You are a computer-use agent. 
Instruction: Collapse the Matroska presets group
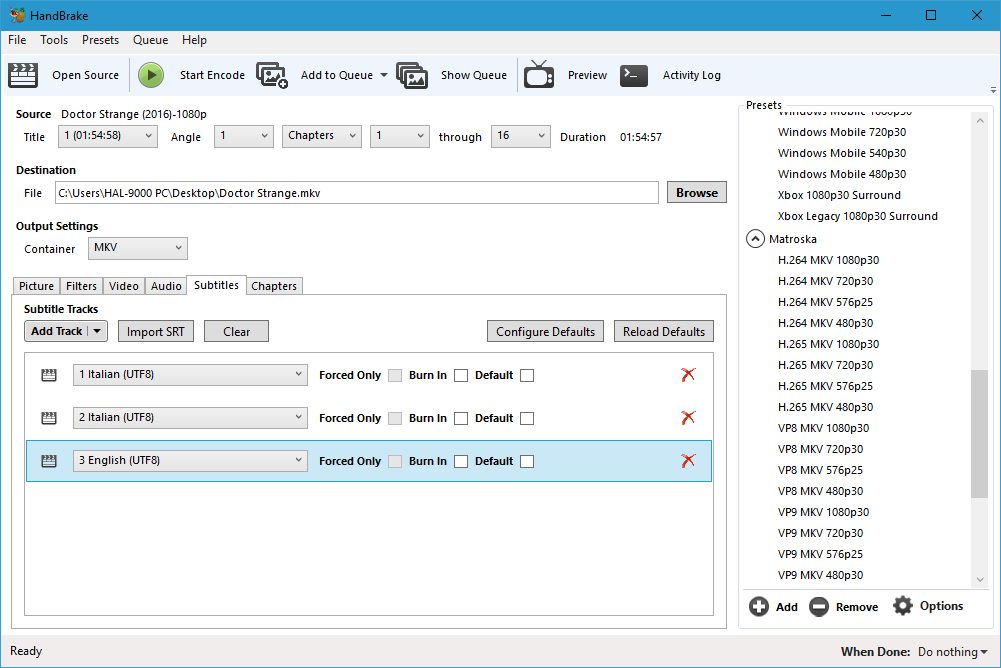pos(755,239)
